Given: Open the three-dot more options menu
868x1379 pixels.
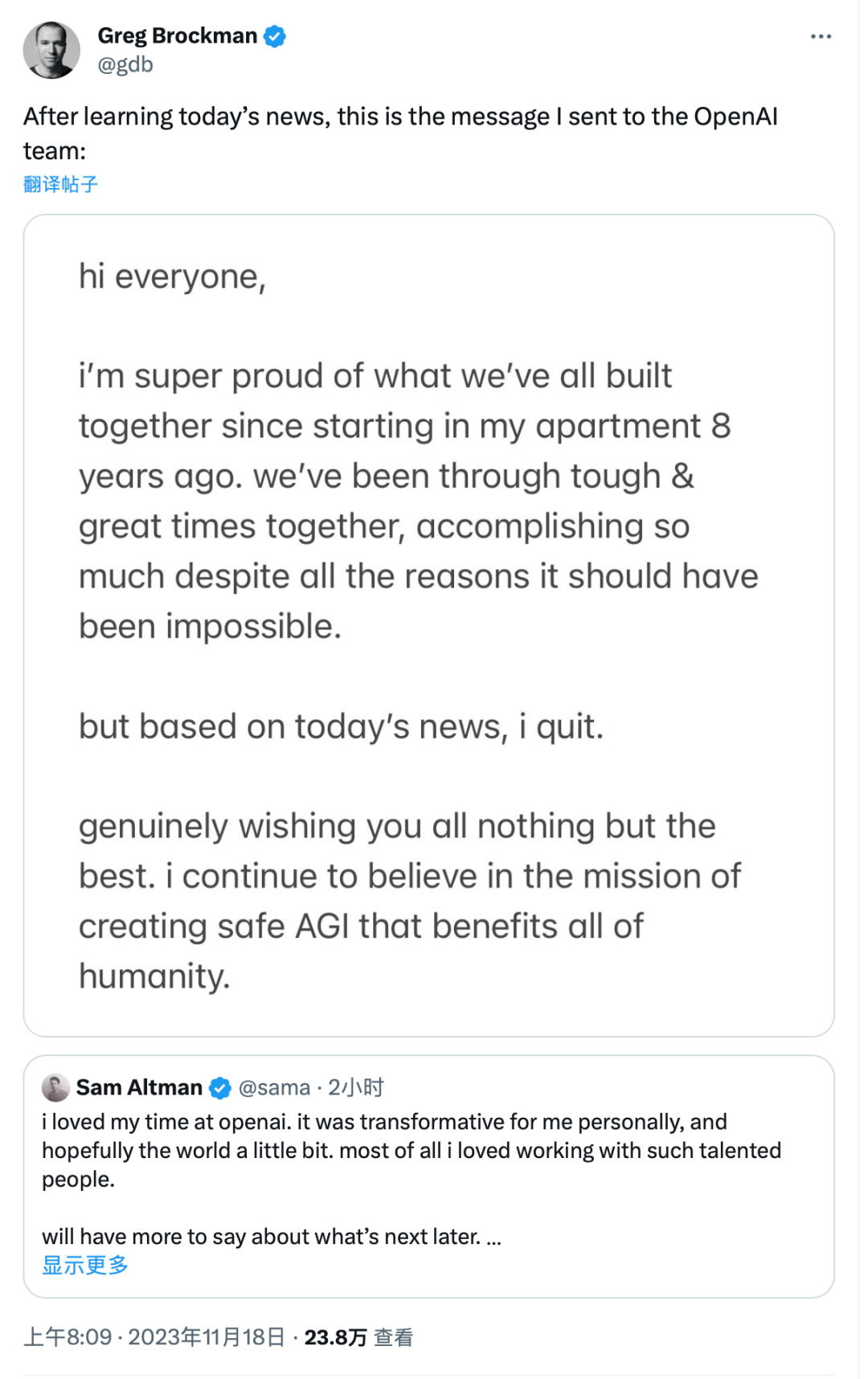Looking at the screenshot, I should [x=821, y=37].
